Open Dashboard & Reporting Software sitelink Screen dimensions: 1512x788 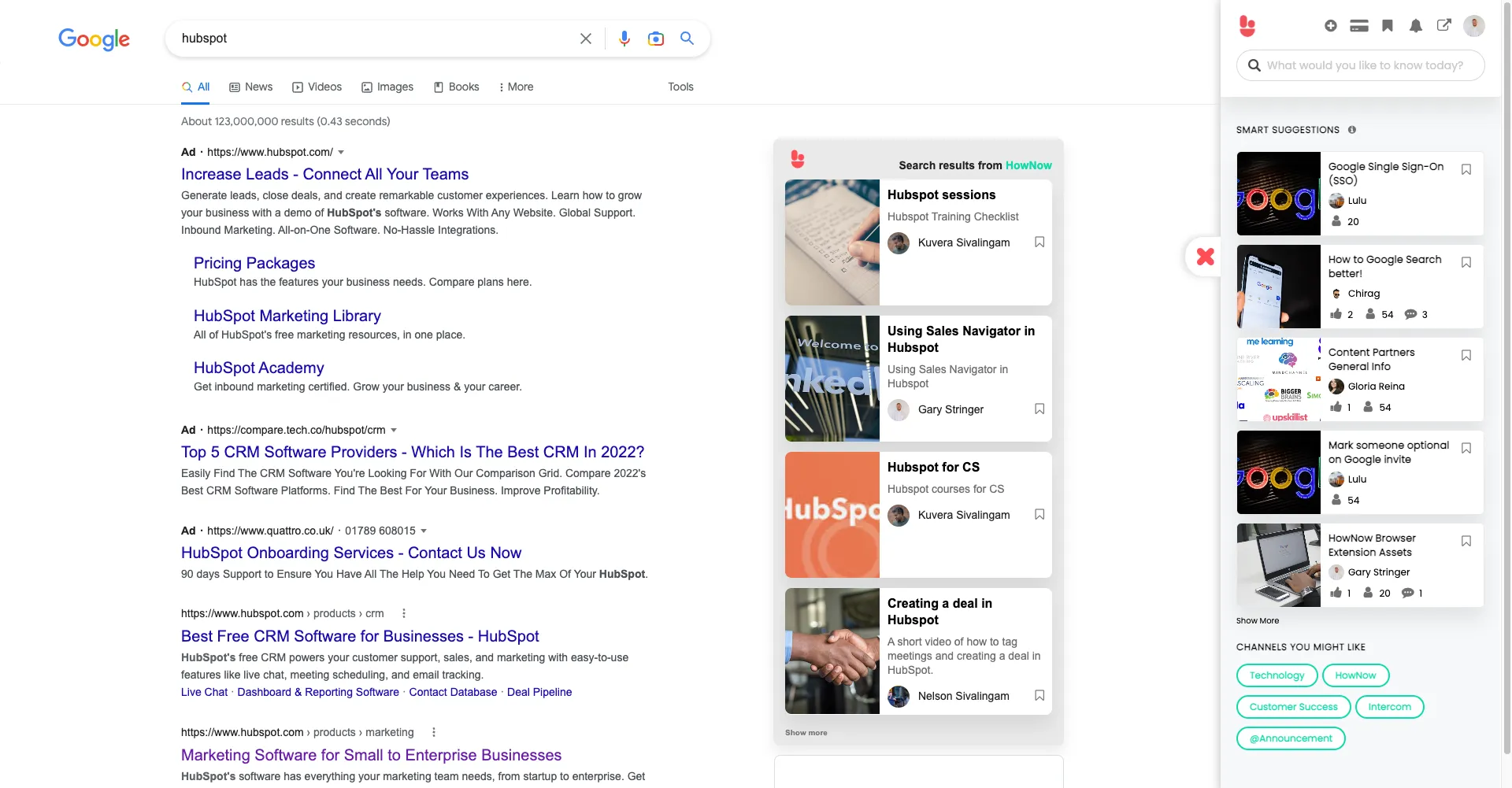click(x=318, y=692)
